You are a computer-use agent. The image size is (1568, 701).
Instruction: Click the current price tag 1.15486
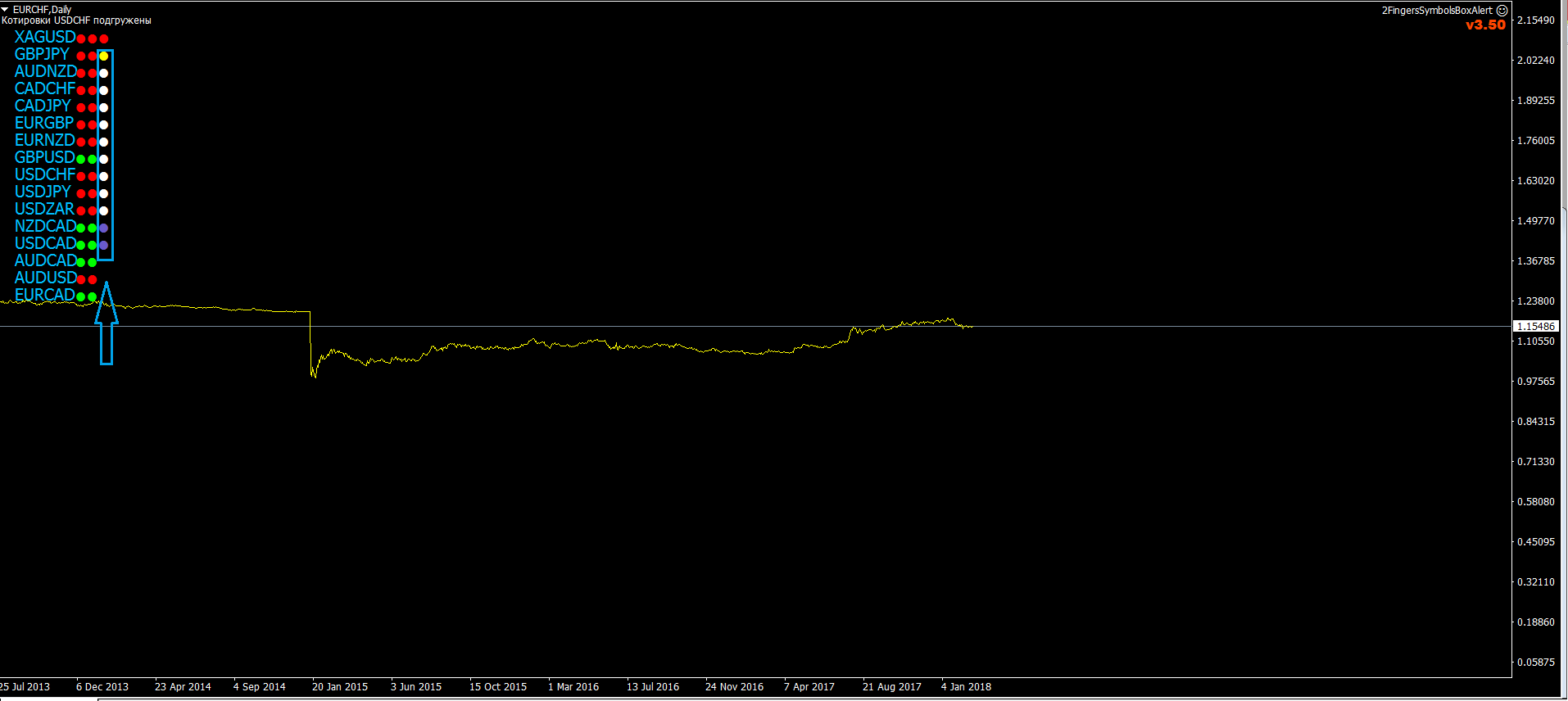pyautogui.click(x=1535, y=326)
